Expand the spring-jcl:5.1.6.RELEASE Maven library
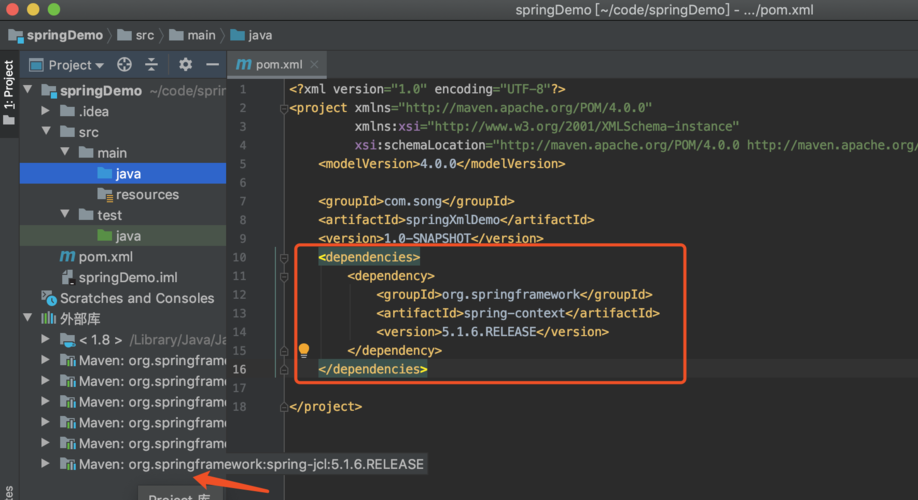This screenshot has height=500, width=918. pyautogui.click(x=46, y=463)
